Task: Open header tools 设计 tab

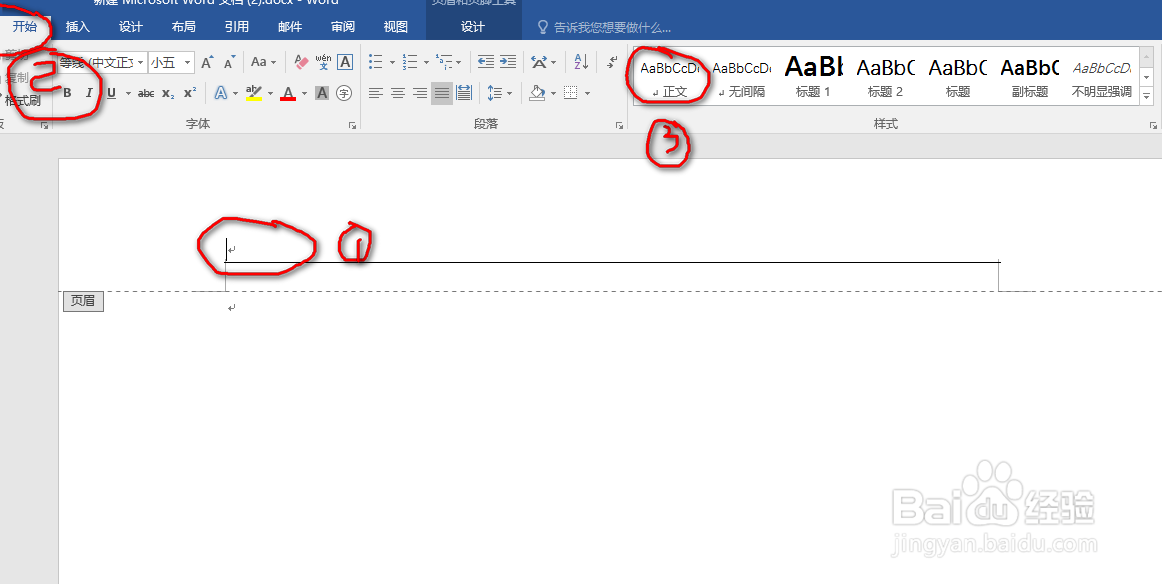Action: [x=473, y=27]
